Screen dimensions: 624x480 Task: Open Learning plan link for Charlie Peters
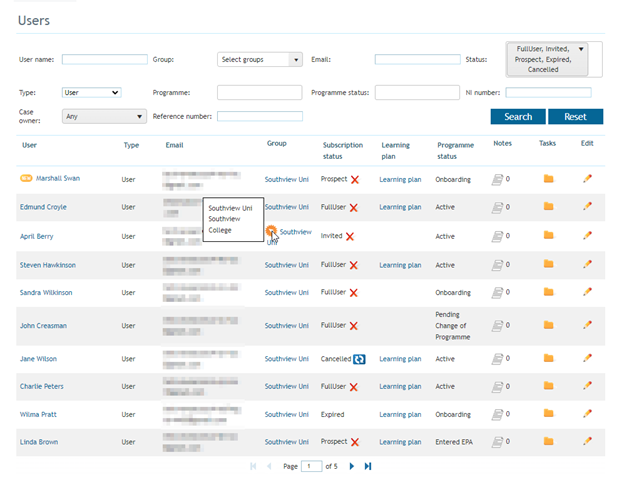[x=400, y=386]
